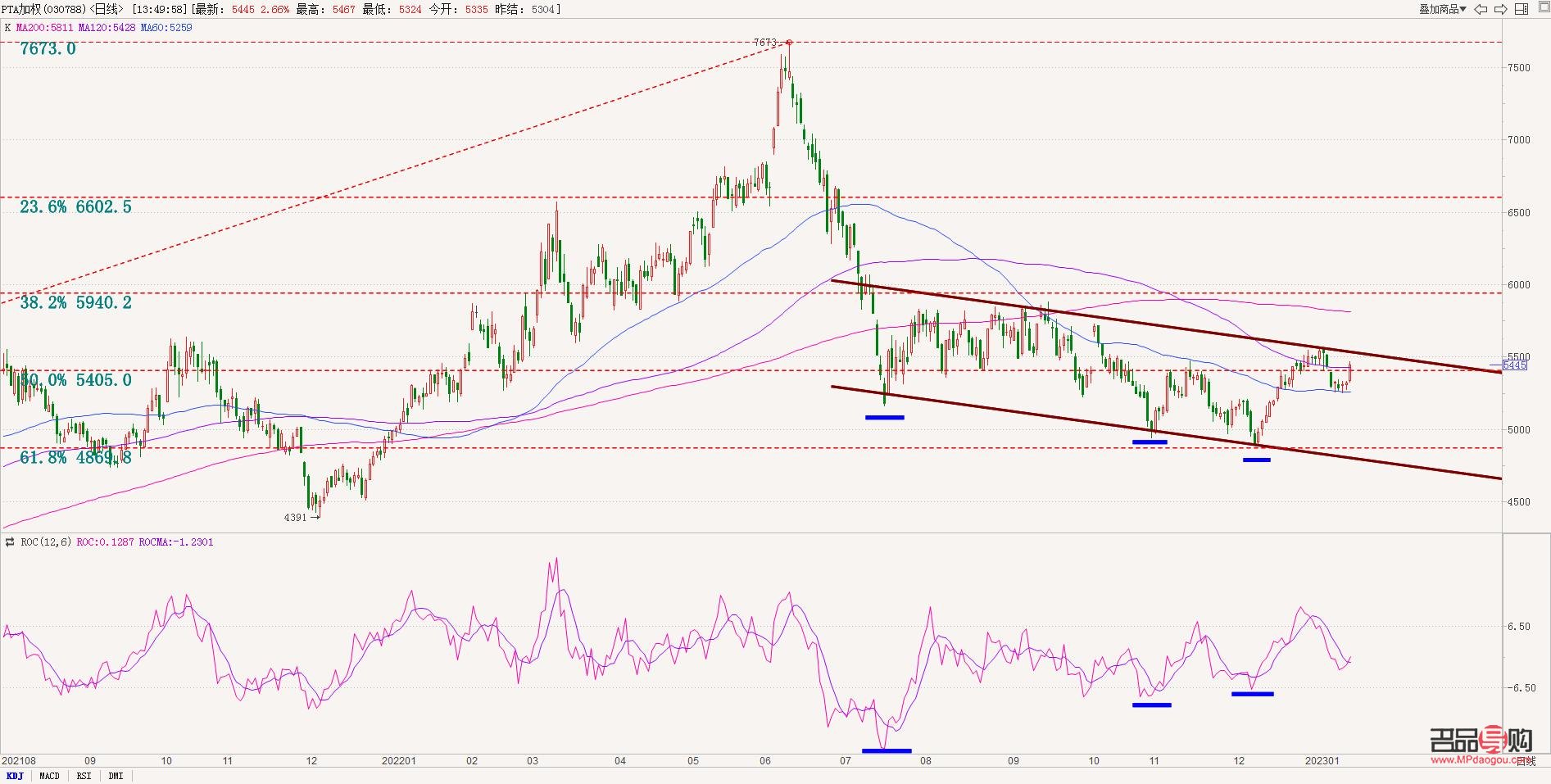Click the panel layout split icon
This screenshot has width=1551, height=784.
click(1521, 9)
